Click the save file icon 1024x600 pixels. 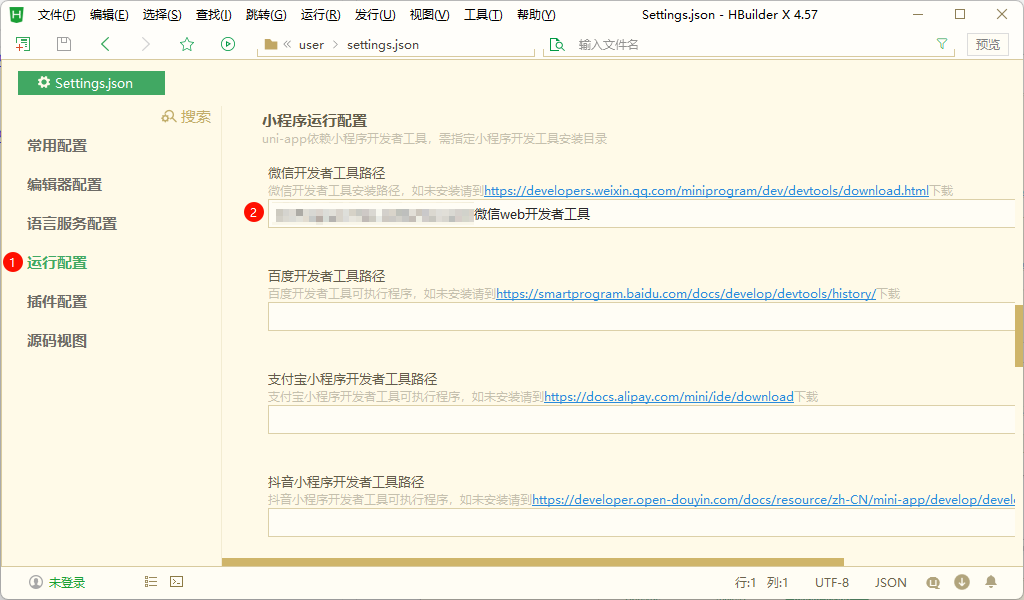[x=64, y=44]
